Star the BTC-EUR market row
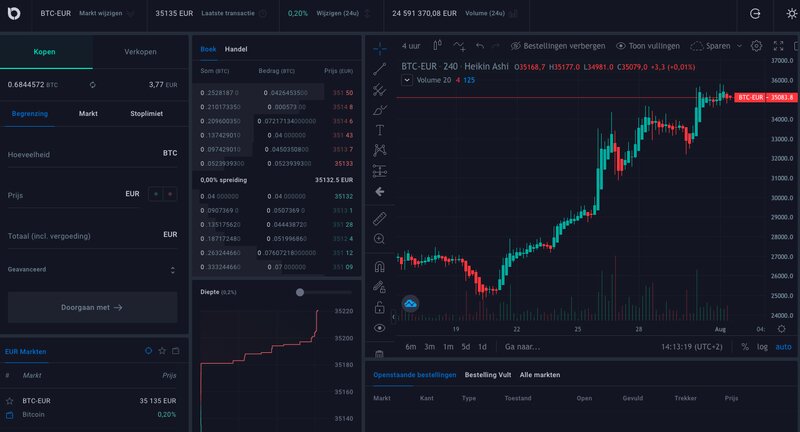The image size is (800, 432). [9, 401]
